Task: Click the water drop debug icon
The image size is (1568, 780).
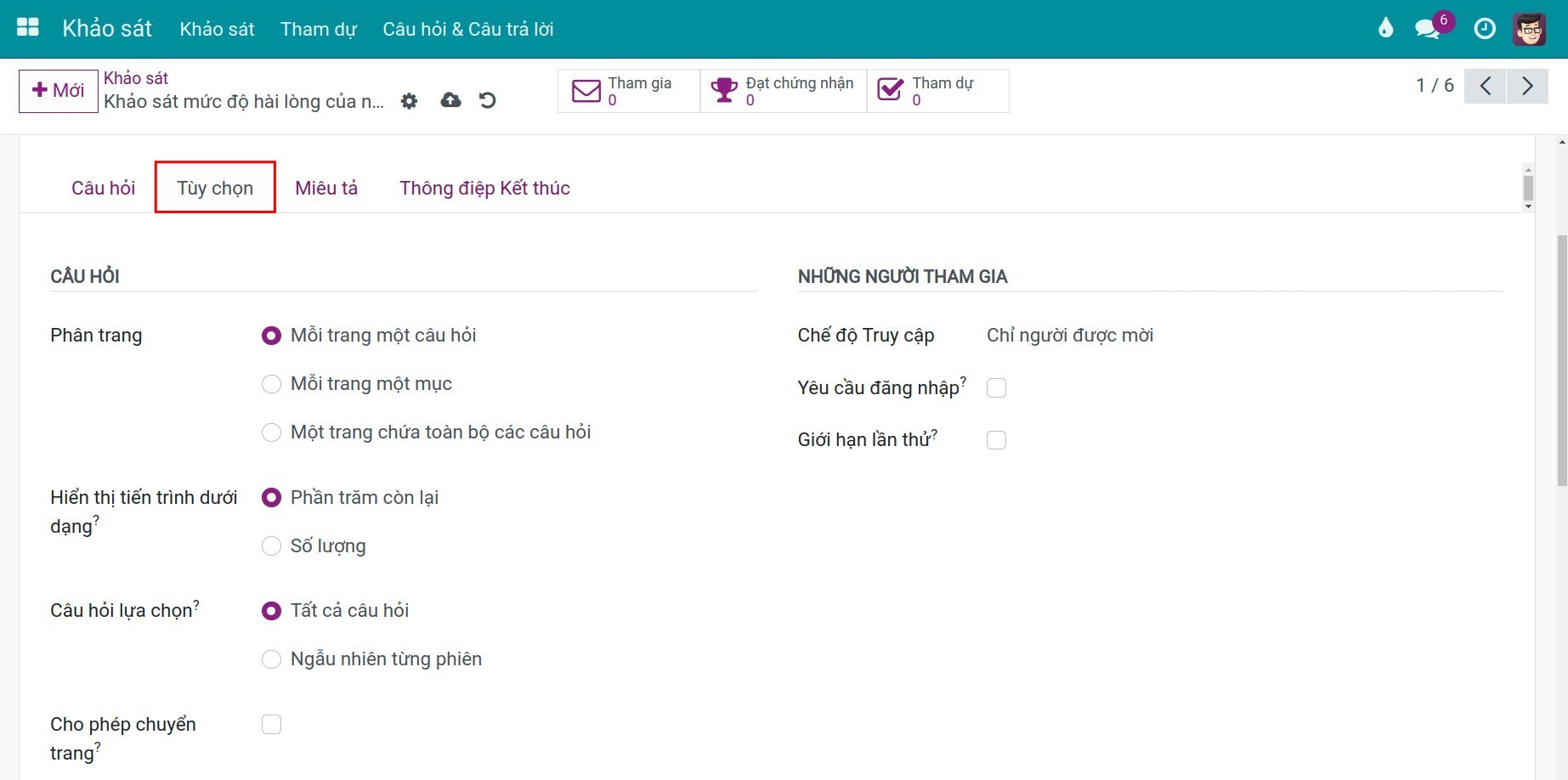Action: pyautogui.click(x=1386, y=29)
